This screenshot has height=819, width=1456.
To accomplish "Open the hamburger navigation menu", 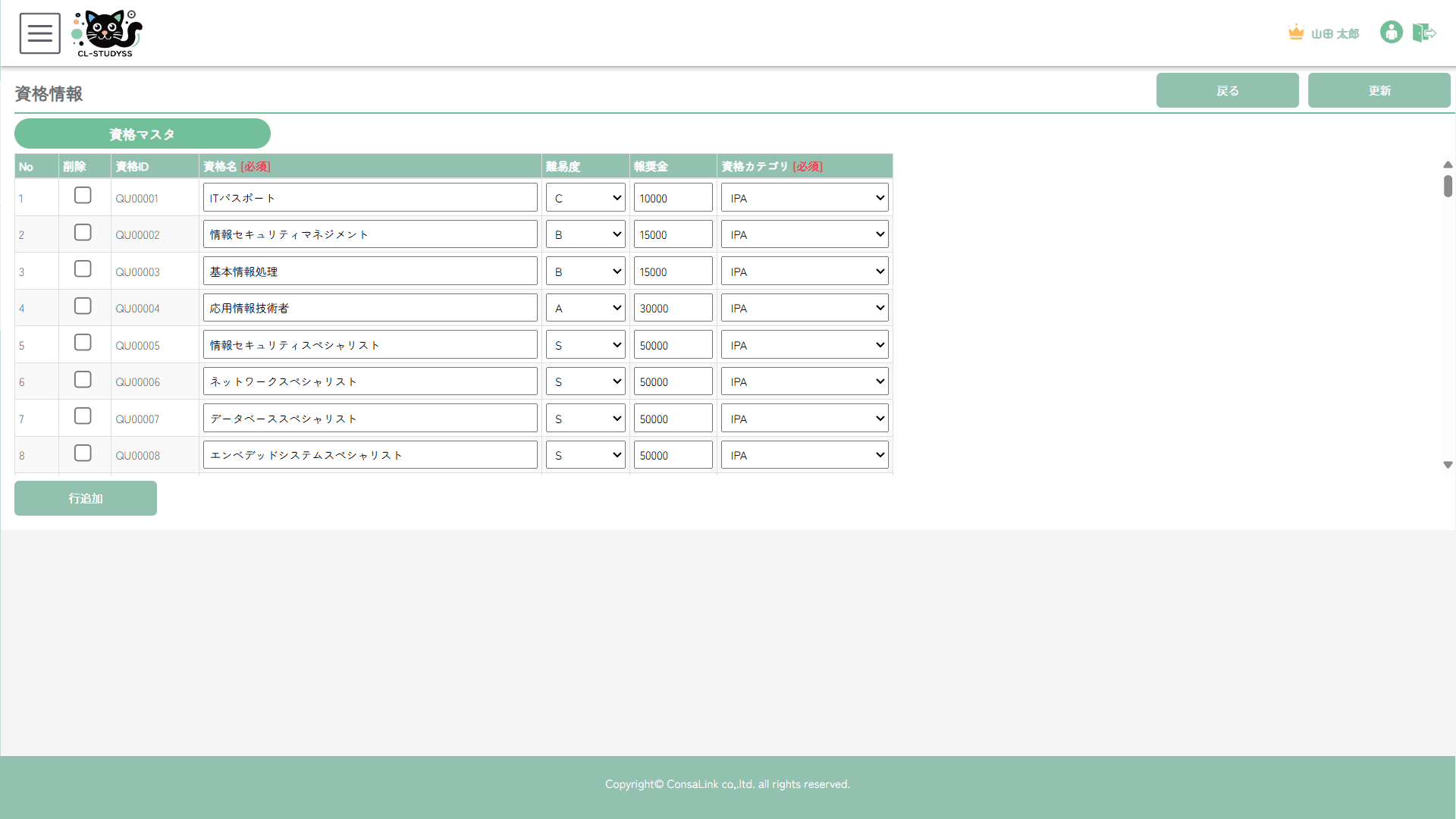I will (40, 33).
